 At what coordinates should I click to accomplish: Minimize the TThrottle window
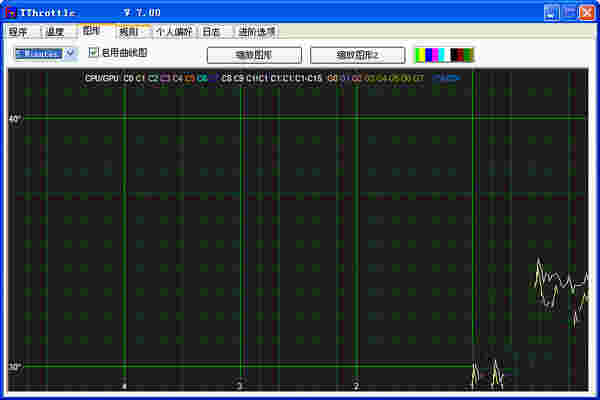pos(551,12)
